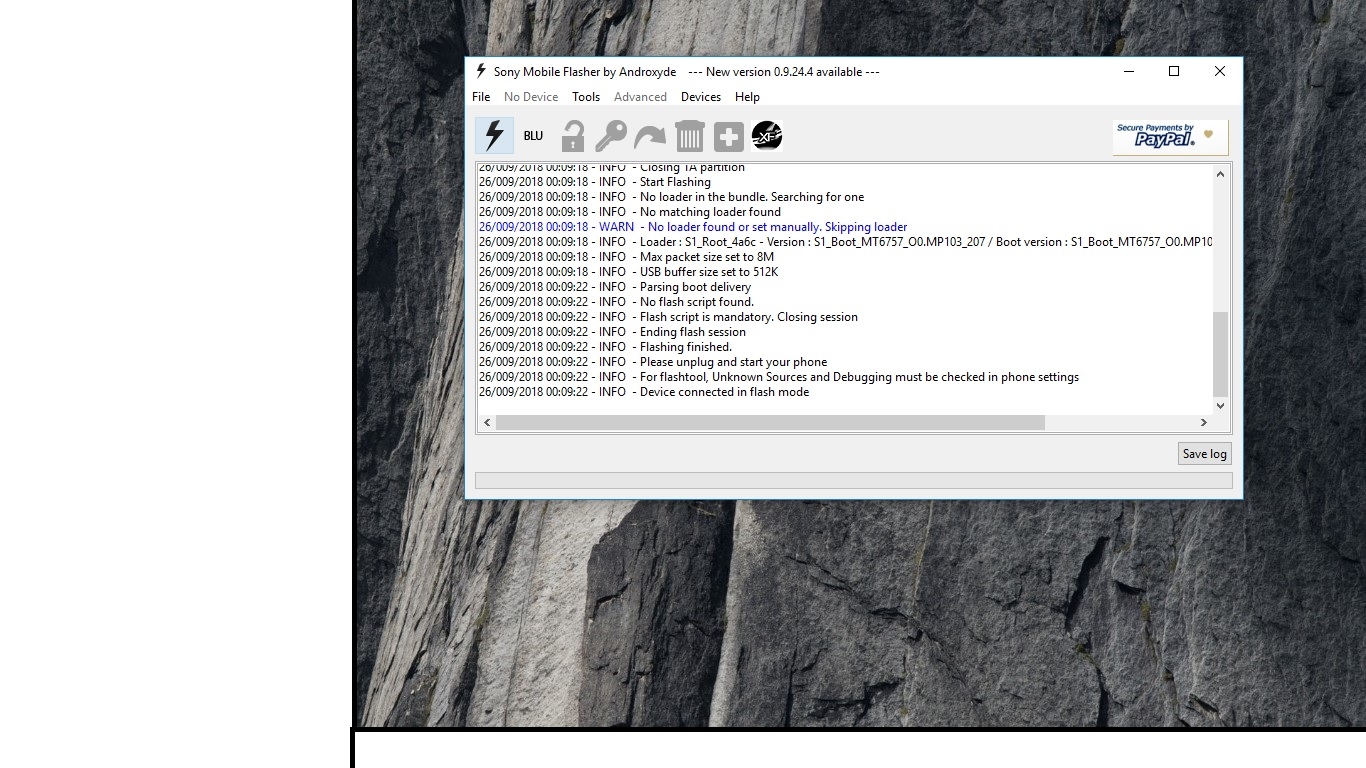Viewport: 1366px width, 768px height.
Task: Click the lightning app icon in title bar
Action: [481, 71]
